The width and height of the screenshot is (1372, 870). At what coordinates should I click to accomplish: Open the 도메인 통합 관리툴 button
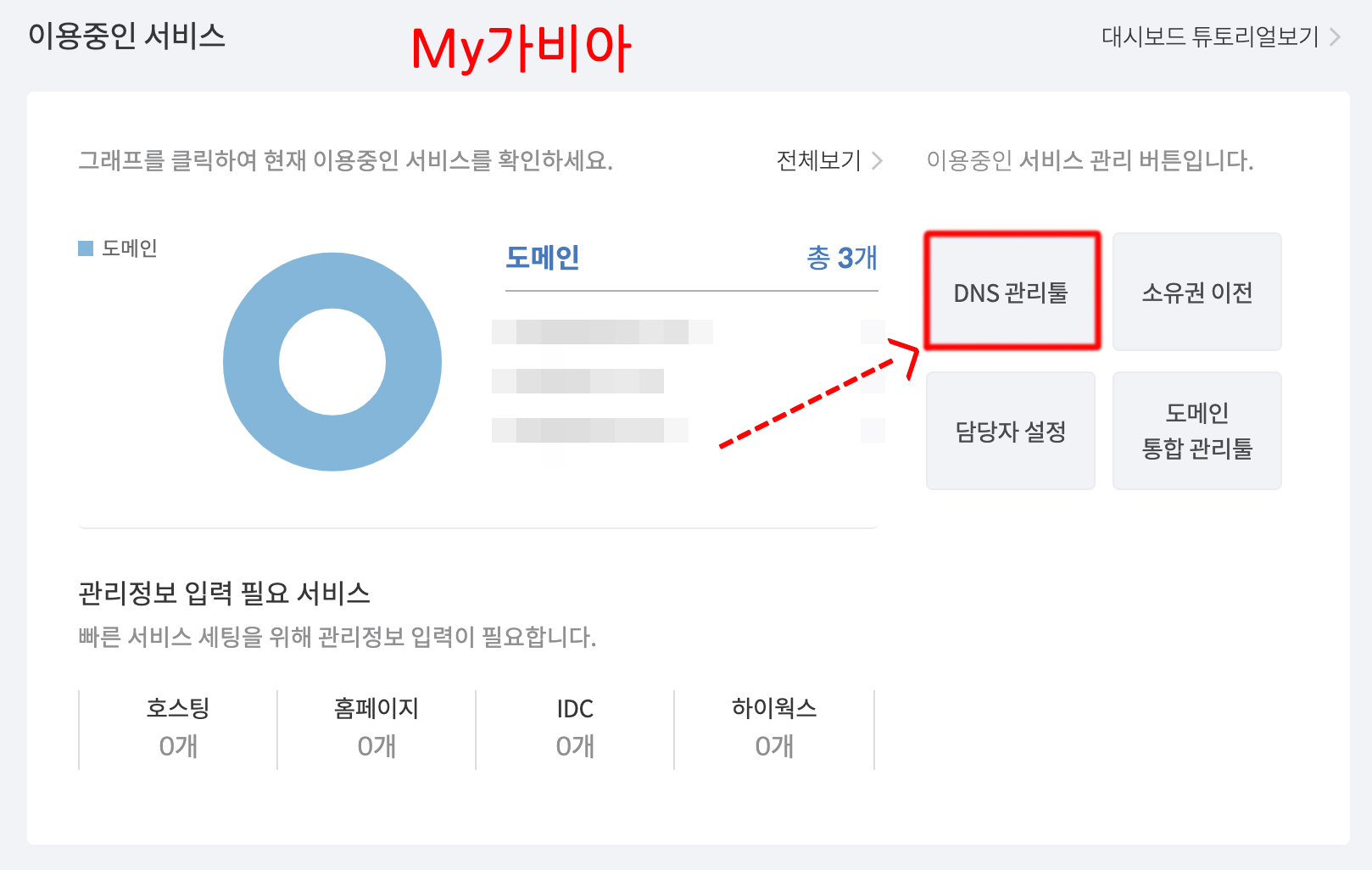1196,431
